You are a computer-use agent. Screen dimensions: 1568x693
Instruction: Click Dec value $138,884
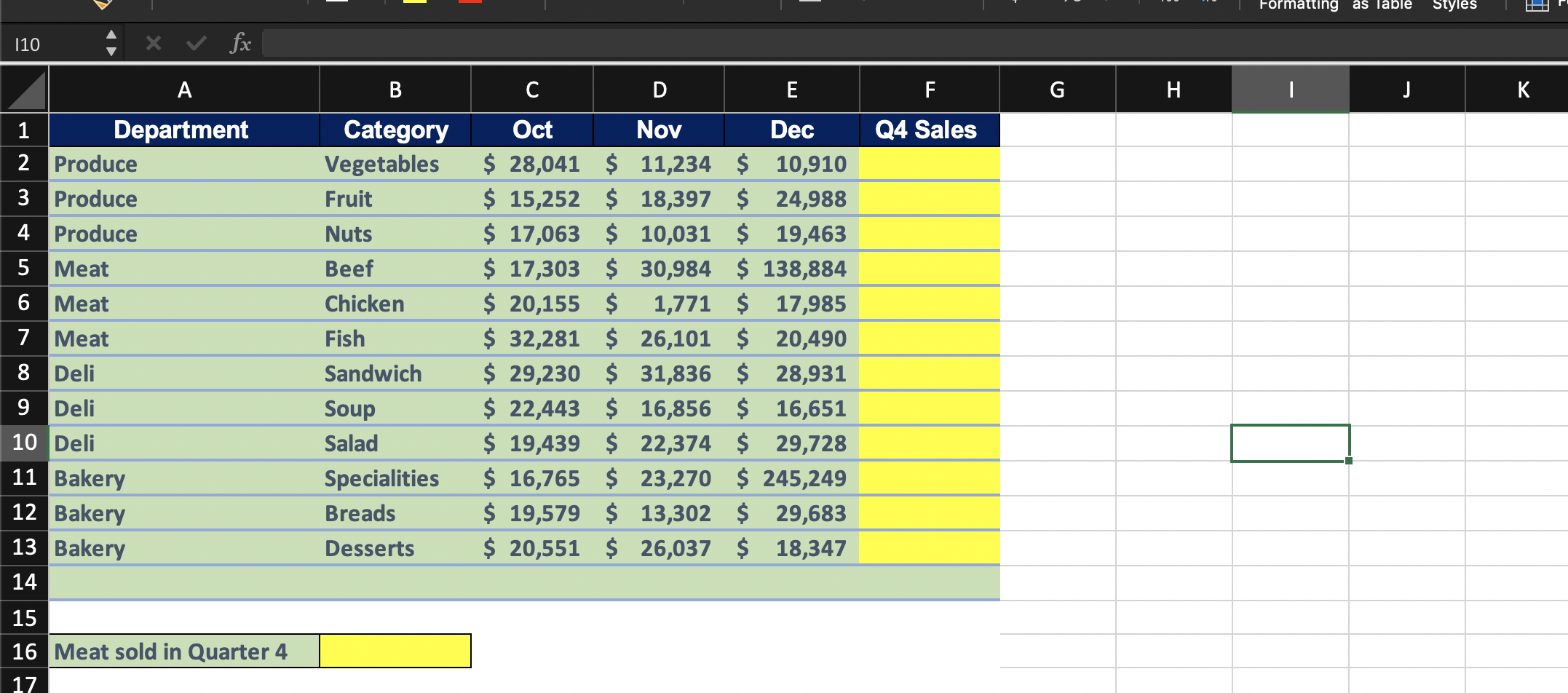point(792,269)
